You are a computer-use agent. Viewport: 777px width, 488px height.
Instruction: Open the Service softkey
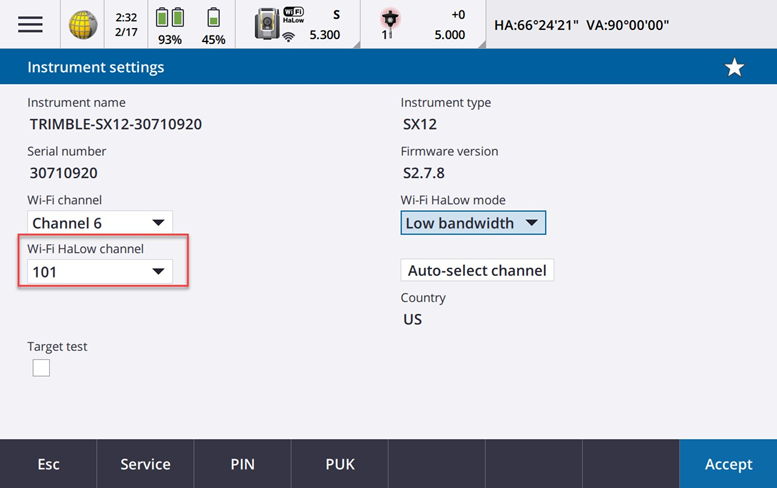point(145,464)
